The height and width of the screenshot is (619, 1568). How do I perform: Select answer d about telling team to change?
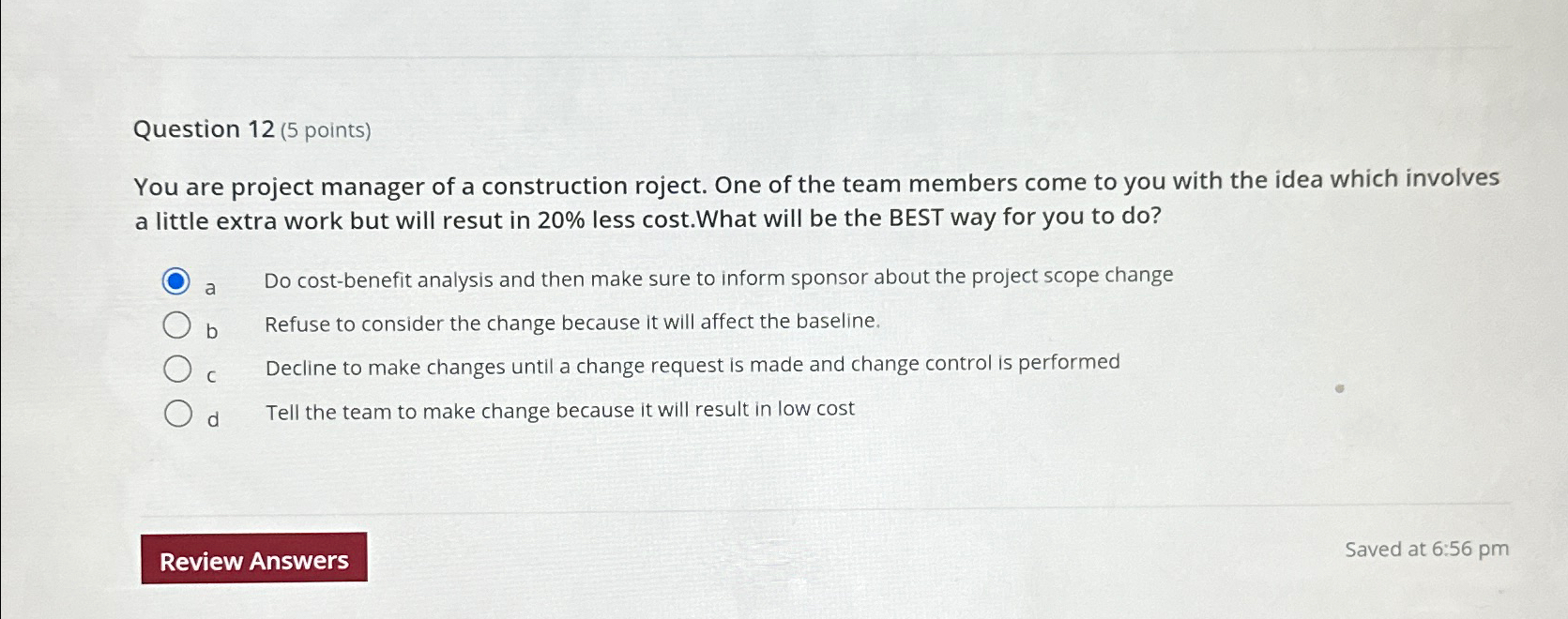[x=176, y=409]
